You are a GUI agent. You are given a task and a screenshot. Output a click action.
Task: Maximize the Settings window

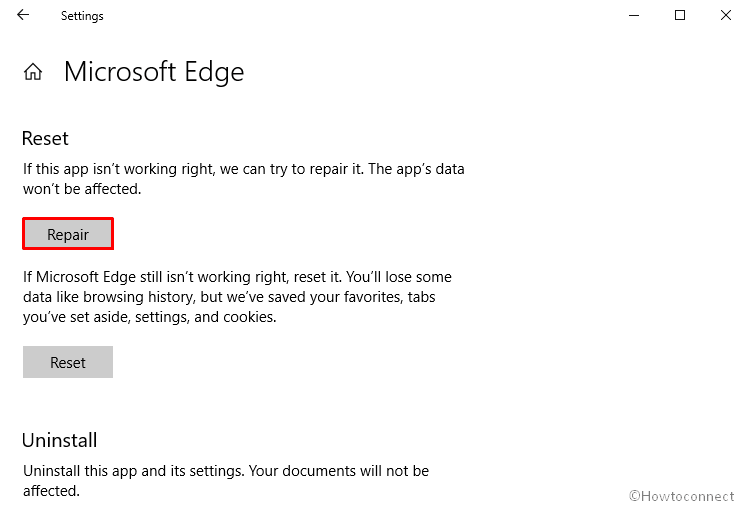[680, 15]
